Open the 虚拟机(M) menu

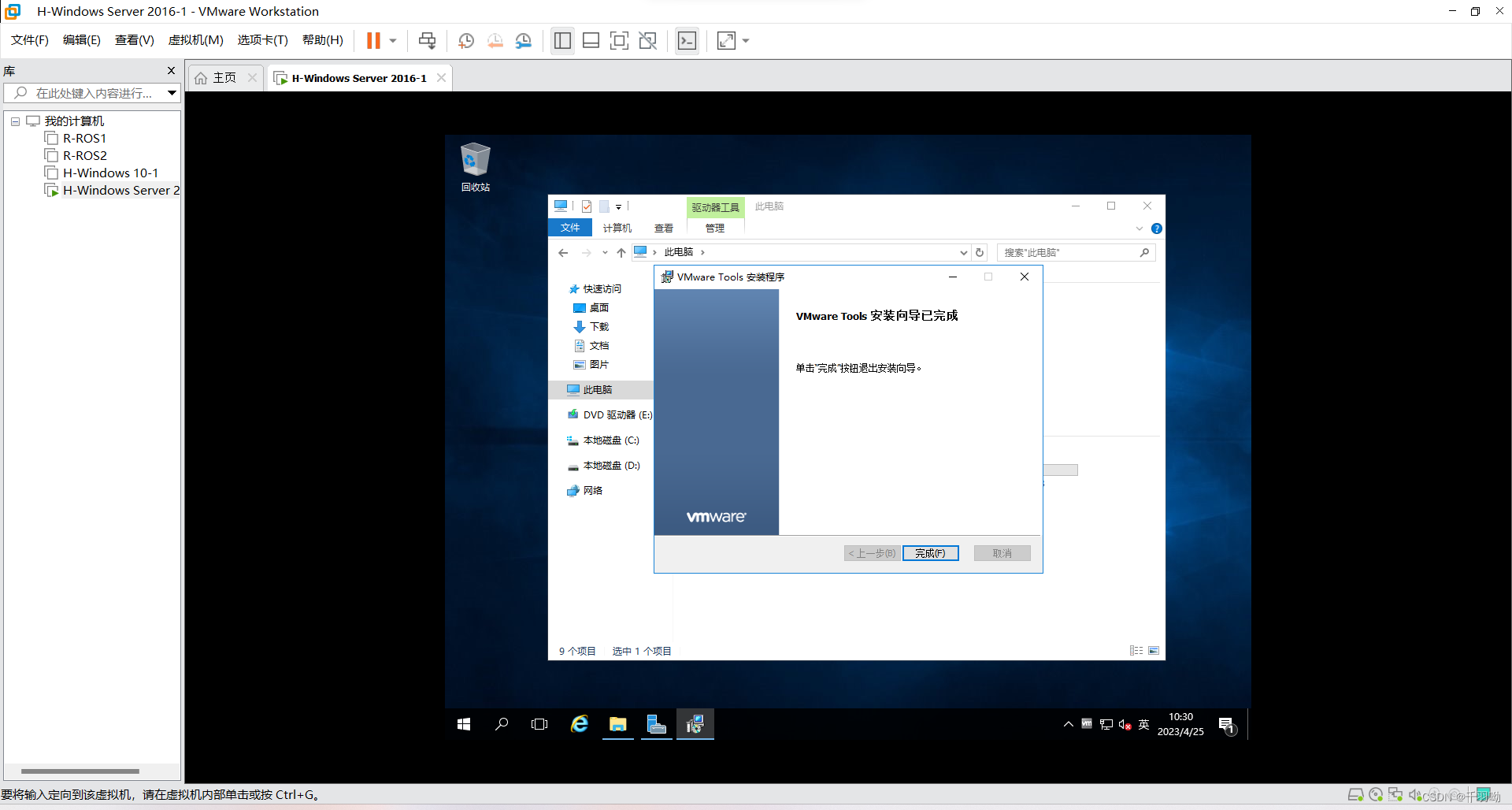(x=196, y=40)
